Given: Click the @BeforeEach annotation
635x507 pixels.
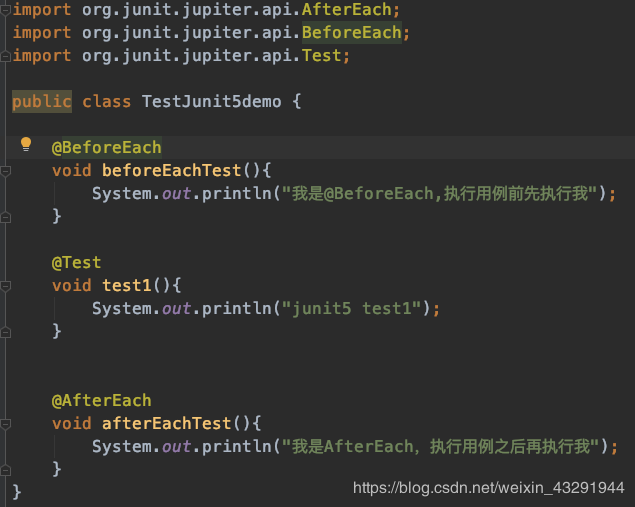Looking at the screenshot, I should tap(107, 147).
